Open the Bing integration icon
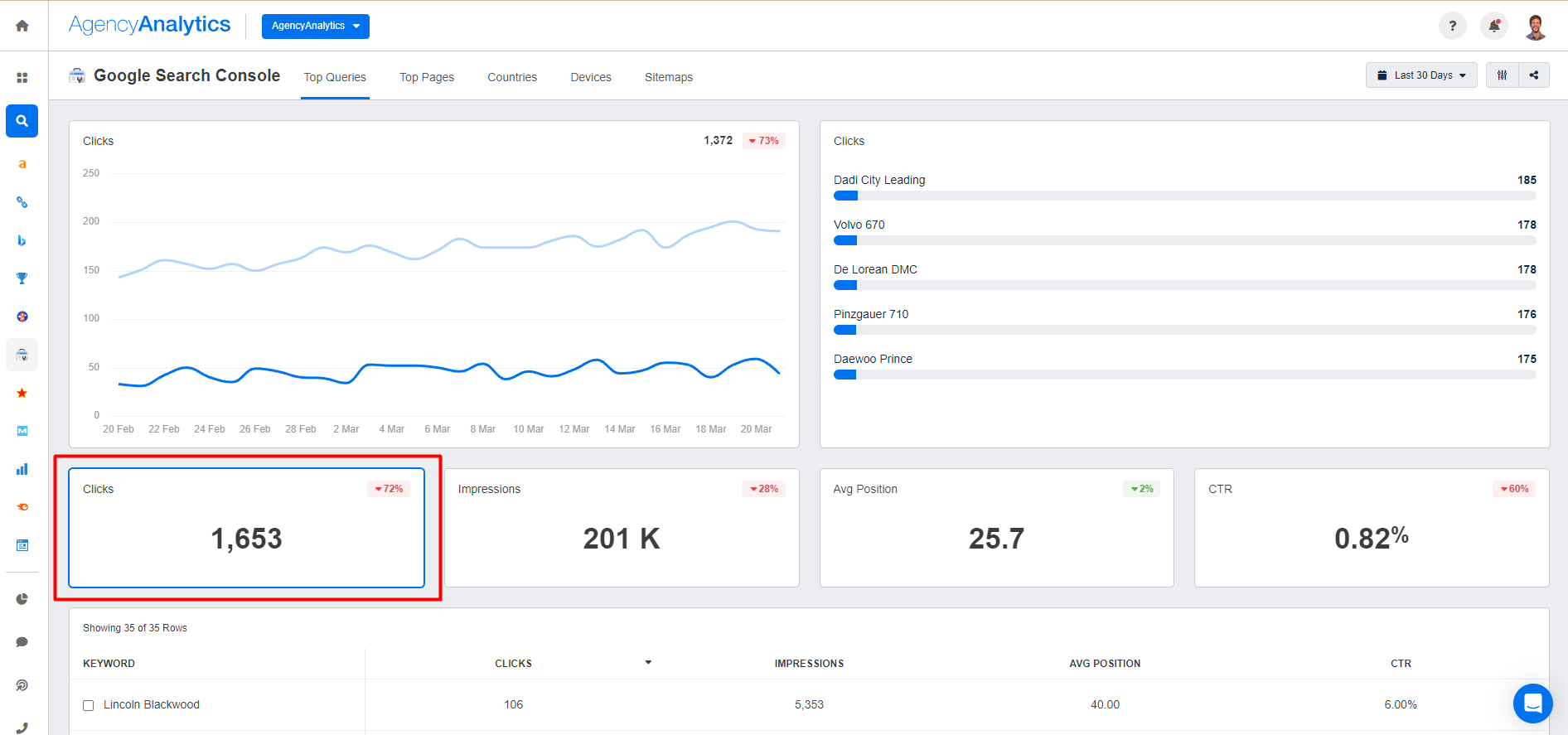This screenshot has width=1568, height=735. pyautogui.click(x=22, y=240)
